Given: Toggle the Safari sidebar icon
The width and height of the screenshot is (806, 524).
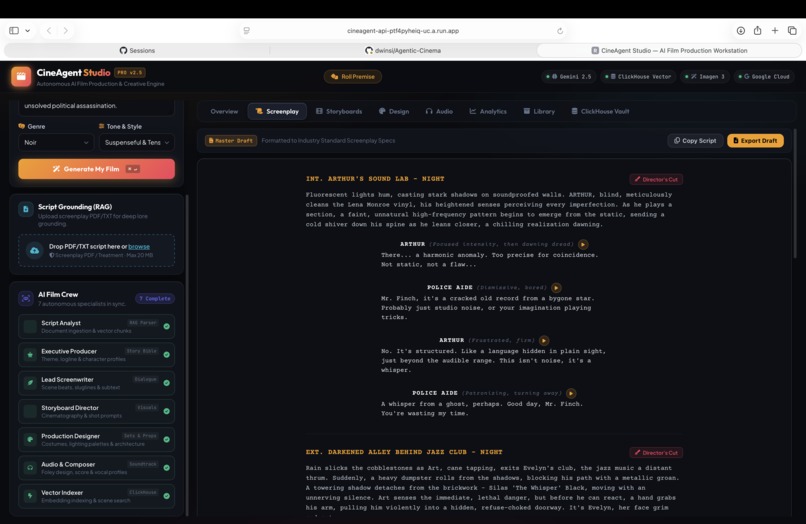Looking at the screenshot, I should click(x=14, y=31).
